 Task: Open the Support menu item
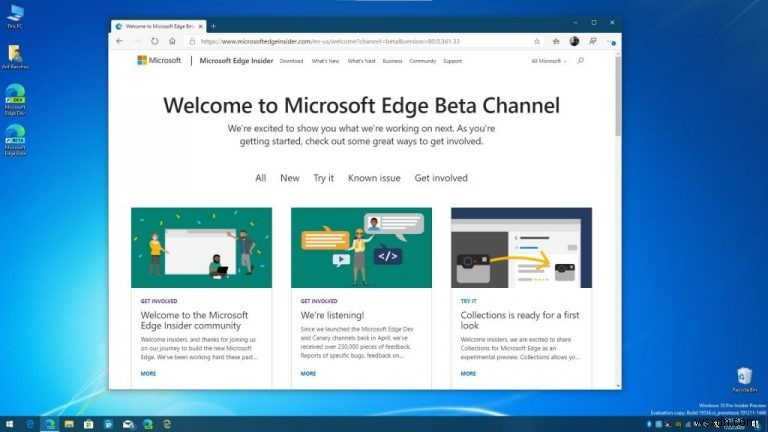(453, 61)
